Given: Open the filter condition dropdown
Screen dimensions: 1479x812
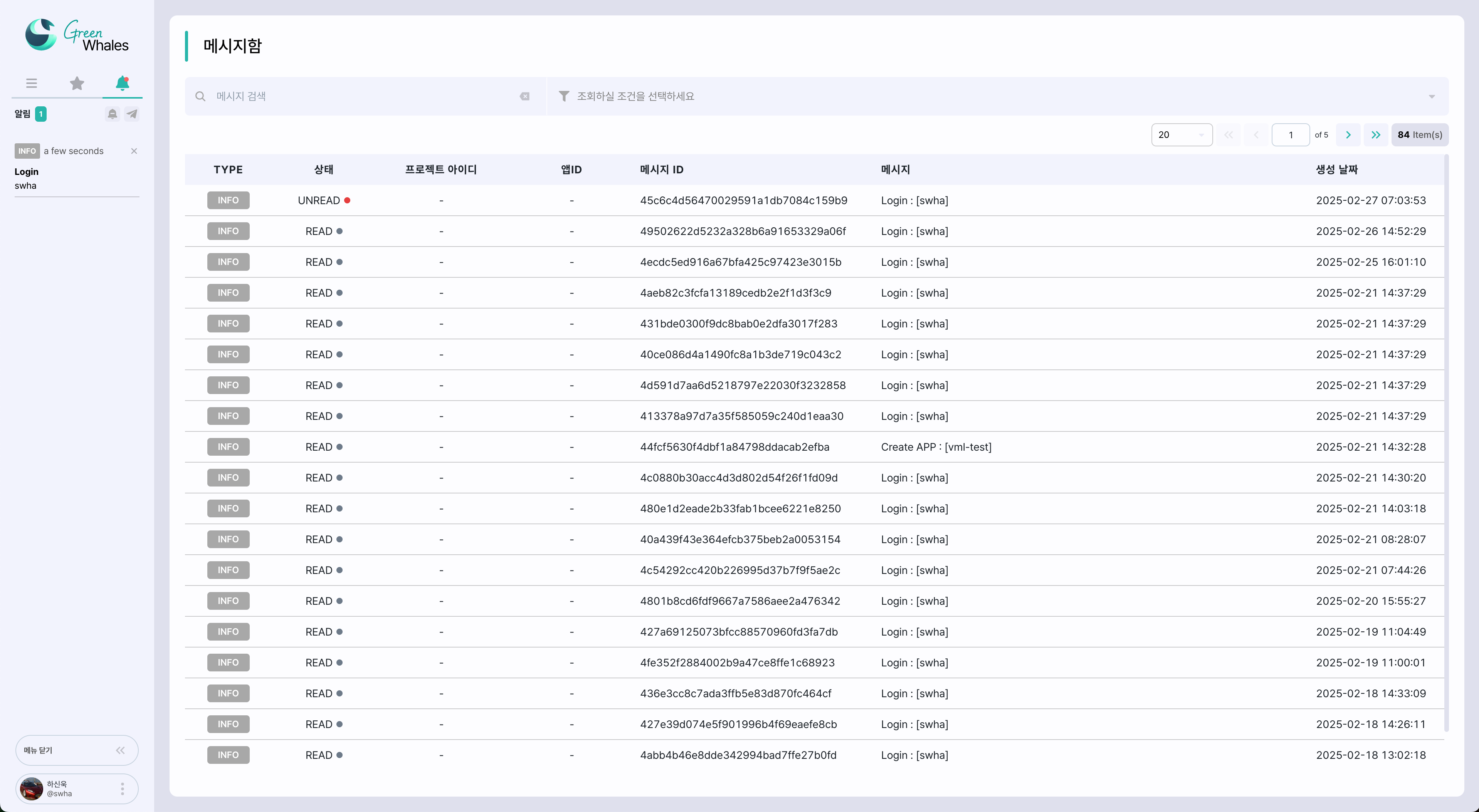Looking at the screenshot, I should 998,96.
